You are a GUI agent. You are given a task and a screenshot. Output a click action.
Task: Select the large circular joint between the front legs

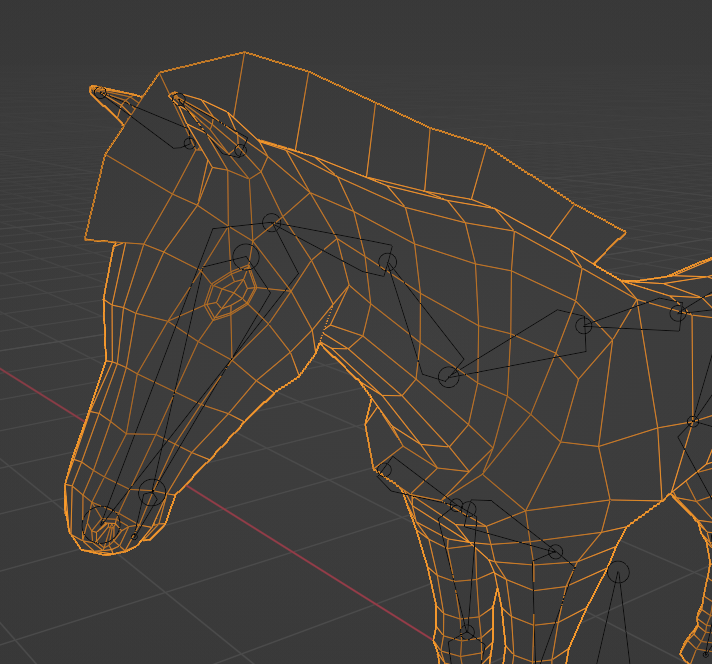619,571
